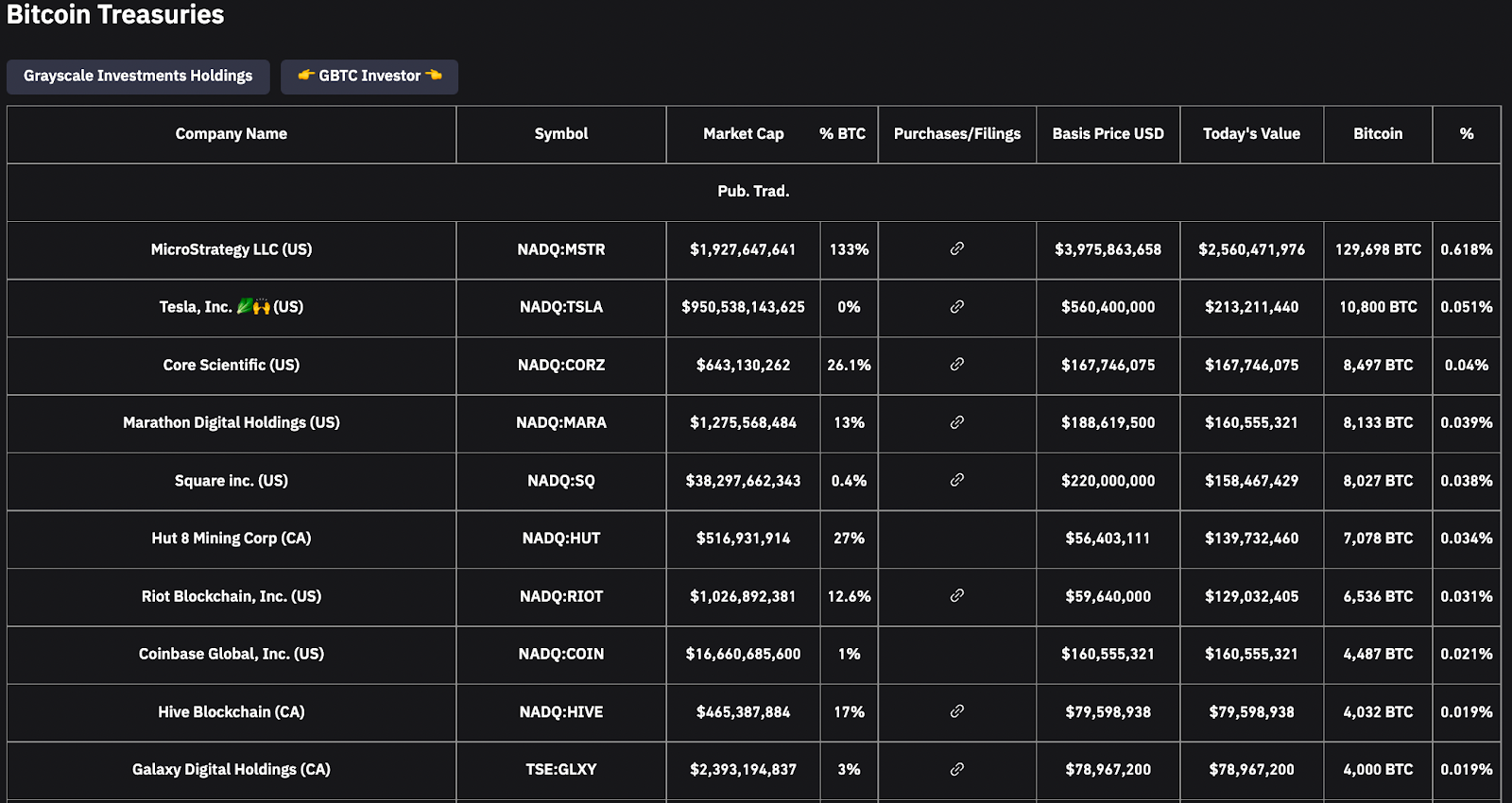Screen dimensions: 1512x803
Task: Select Galaxy Digital Holdings (CA) name
Action: click(232, 770)
